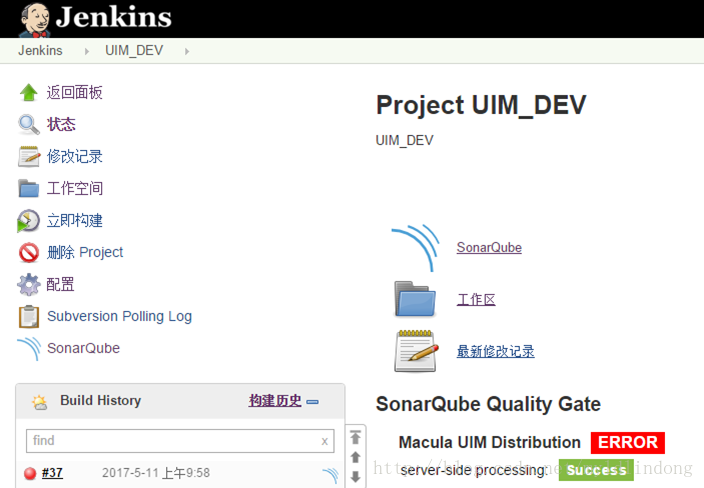
Task: Click the weather sun icon in Build History
Action: pyautogui.click(x=40, y=402)
